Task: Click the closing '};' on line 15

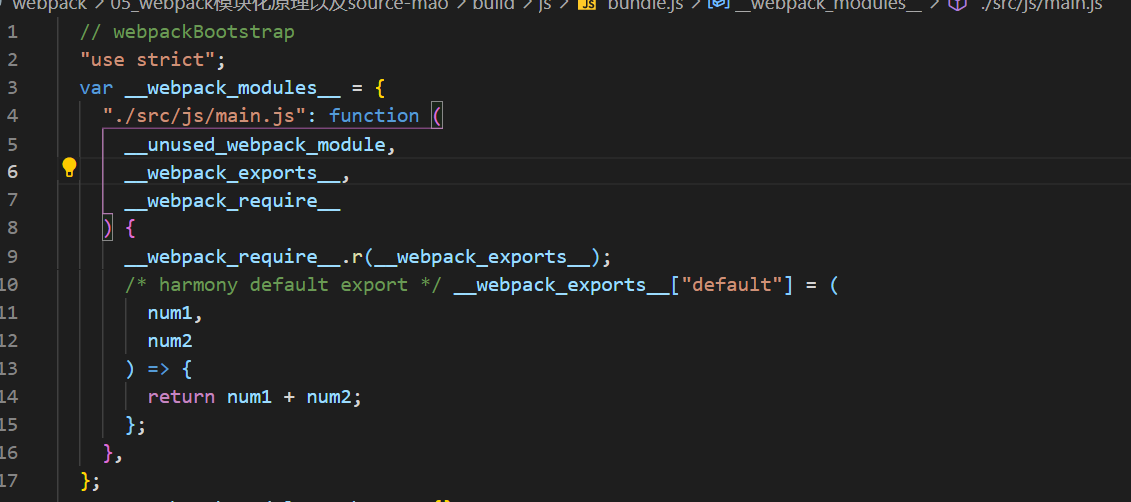Action: pyautogui.click(x=136, y=425)
